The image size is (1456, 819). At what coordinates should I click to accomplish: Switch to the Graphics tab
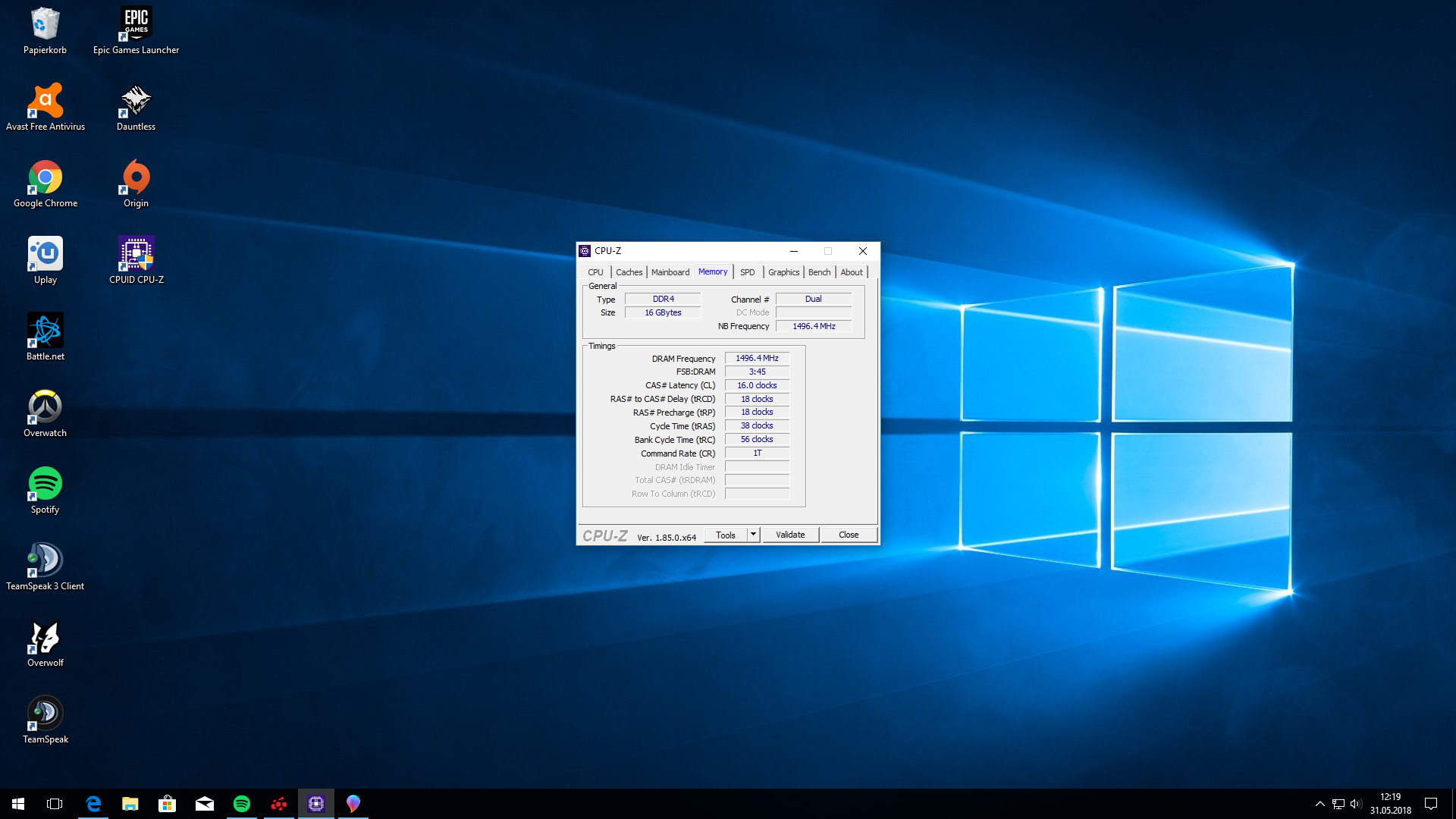coord(783,272)
